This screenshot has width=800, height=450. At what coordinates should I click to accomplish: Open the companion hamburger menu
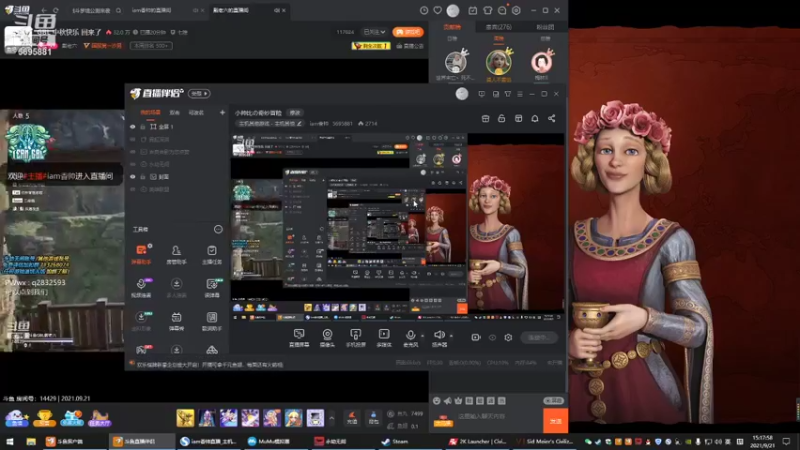click(x=520, y=94)
